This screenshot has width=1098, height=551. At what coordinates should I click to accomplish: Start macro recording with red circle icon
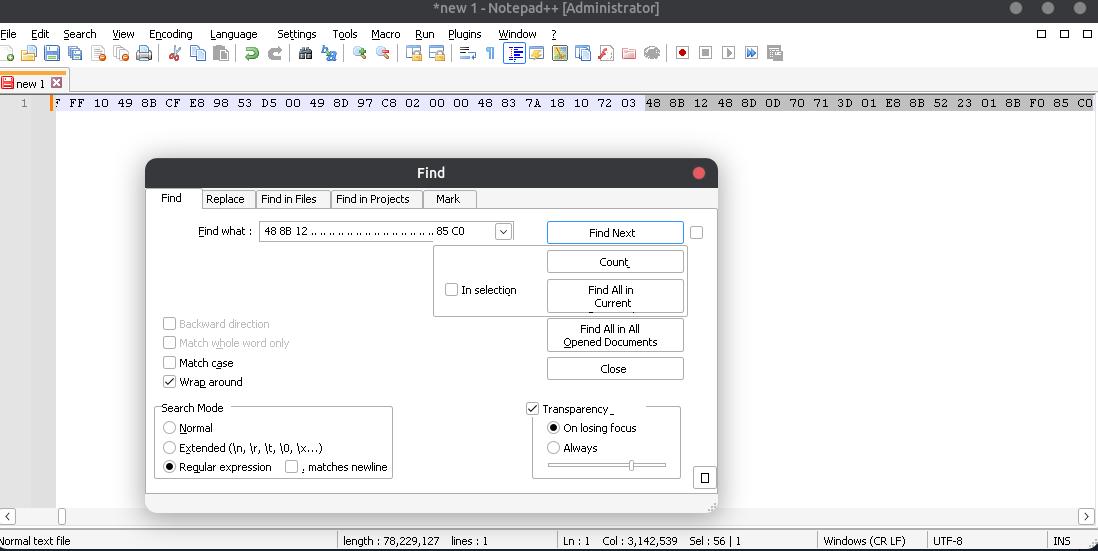click(682, 53)
